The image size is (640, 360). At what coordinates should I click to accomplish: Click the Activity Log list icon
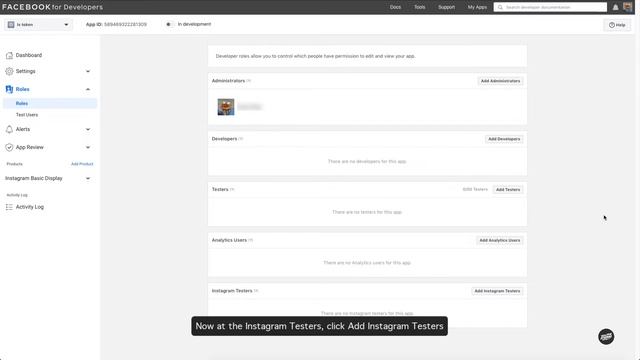pyautogui.click(x=9, y=207)
